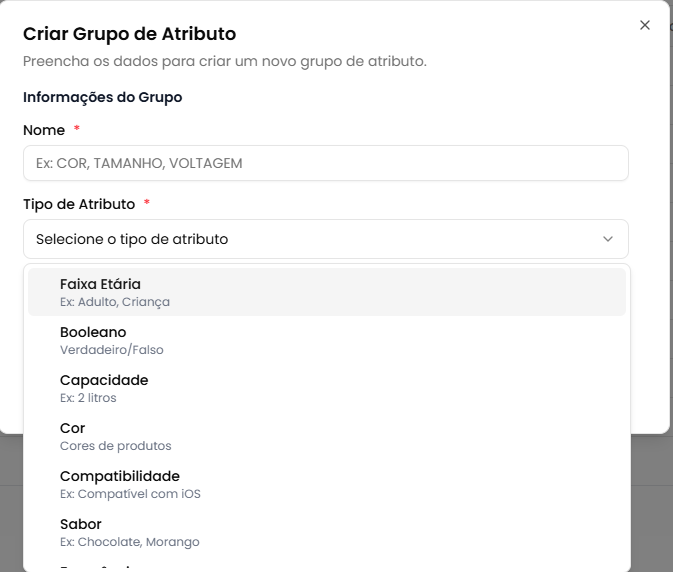Click the chevron arrow in attribute type selector
Screen dimensions: 673x572
coord(608,239)
